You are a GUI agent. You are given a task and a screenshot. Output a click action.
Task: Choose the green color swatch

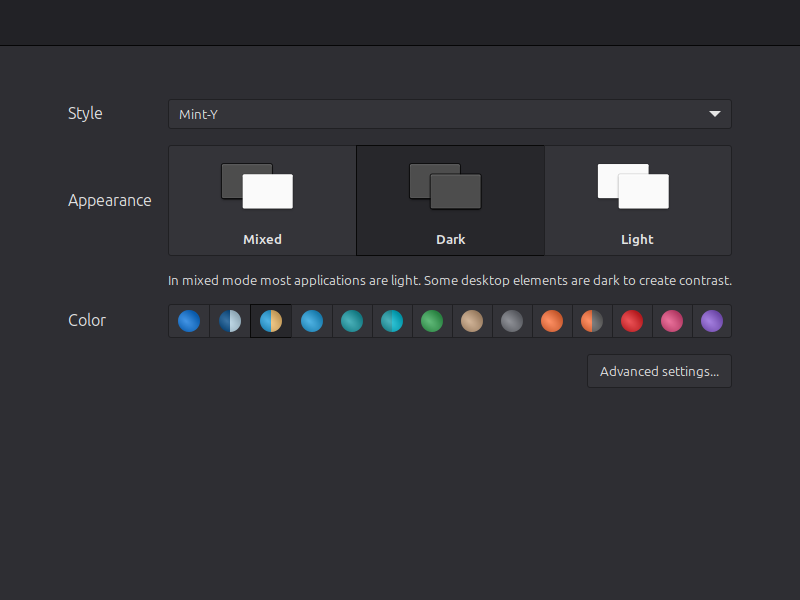pyautogui.click(x=432, y=321)
